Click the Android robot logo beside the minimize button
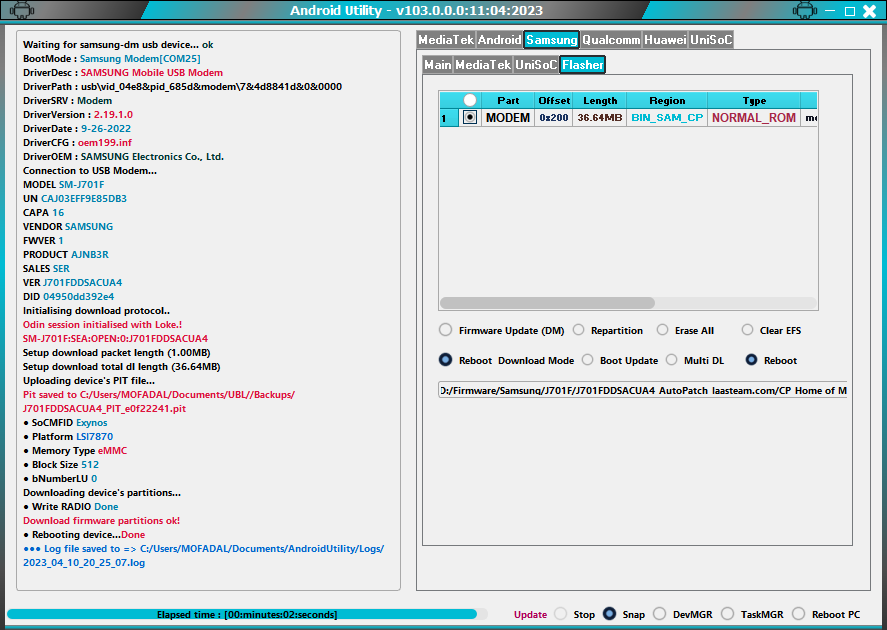Image resolution: width=887 pixels, height=630 pixels. pyautogui.click(x=805, y=10)
